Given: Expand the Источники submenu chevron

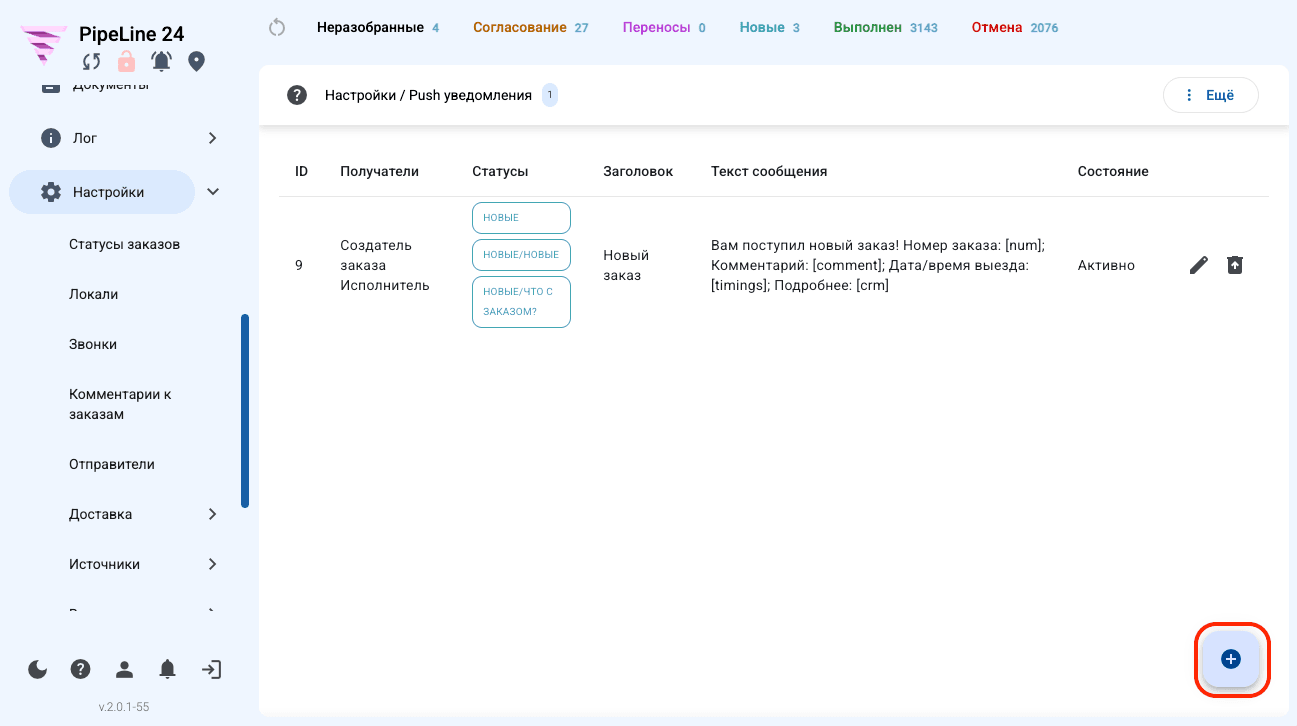Looking at the screenshot, I should [x=212, y=564].
